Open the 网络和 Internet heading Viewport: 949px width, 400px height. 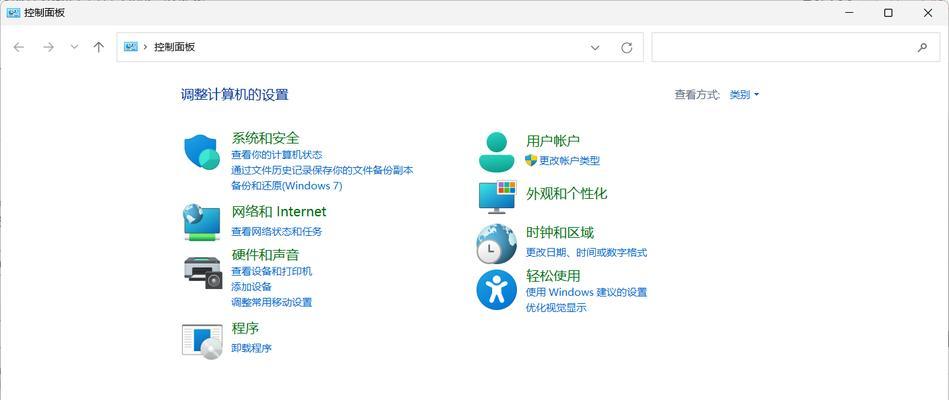pyautogui.click(x=279, y=211)
